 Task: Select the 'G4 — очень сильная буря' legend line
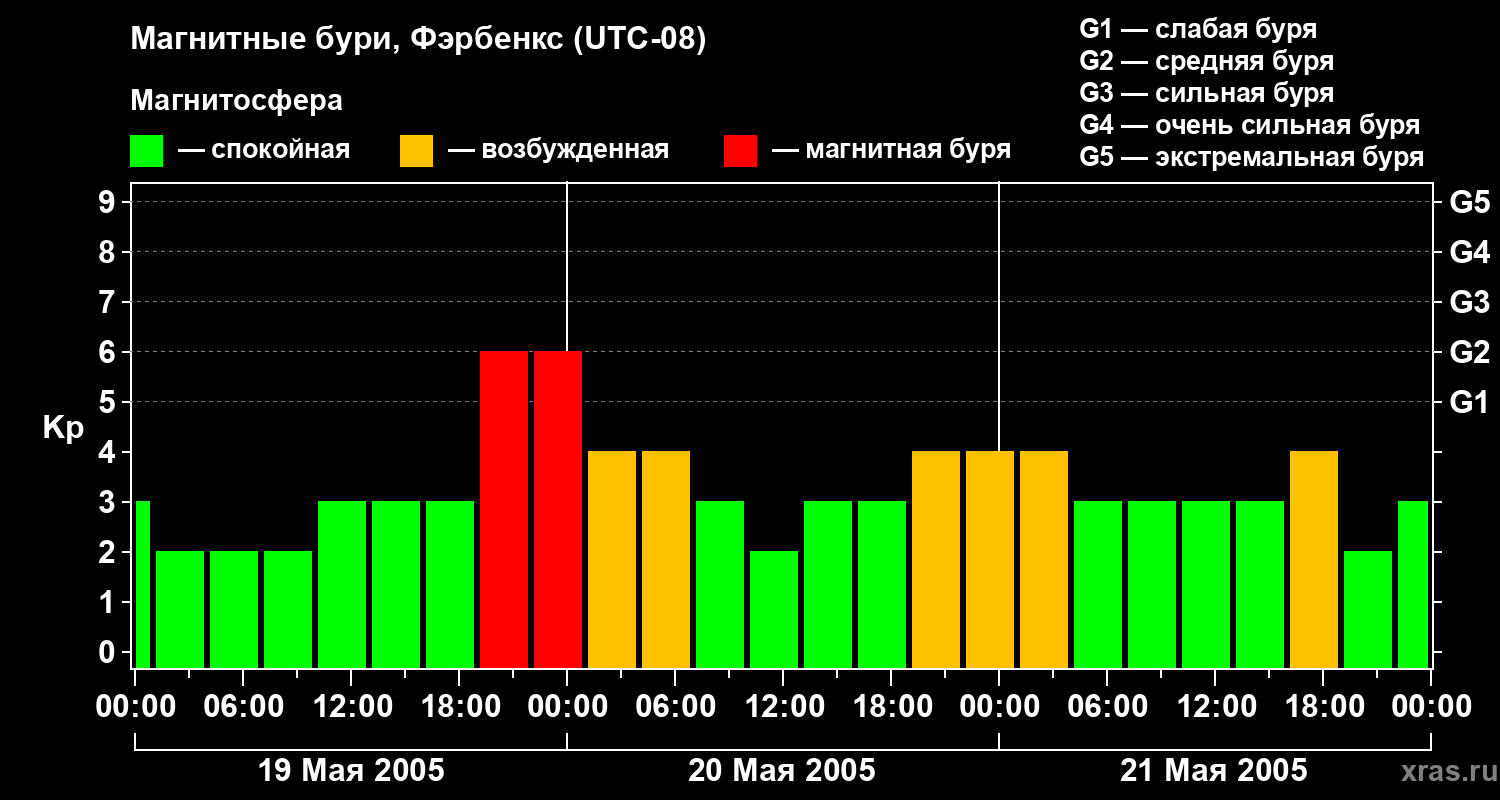click(1250, 124)
